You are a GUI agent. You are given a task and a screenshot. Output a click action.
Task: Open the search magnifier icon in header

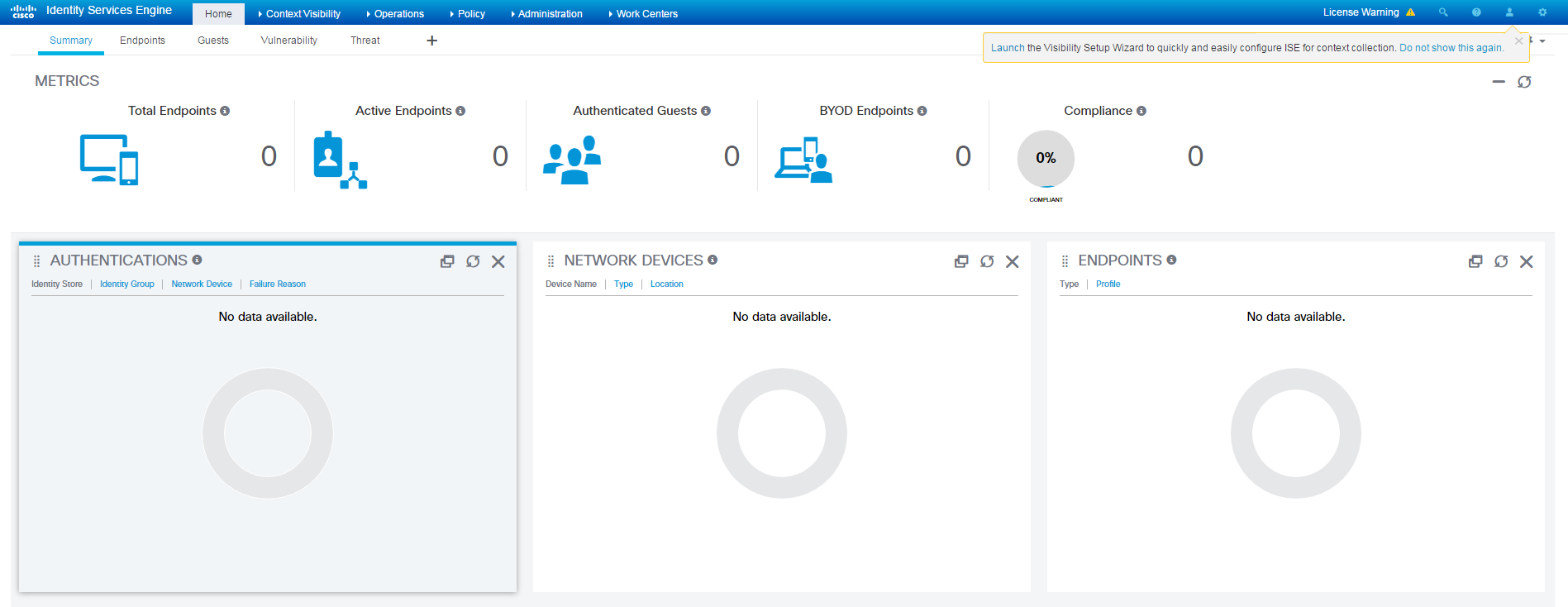point(1443,12)
